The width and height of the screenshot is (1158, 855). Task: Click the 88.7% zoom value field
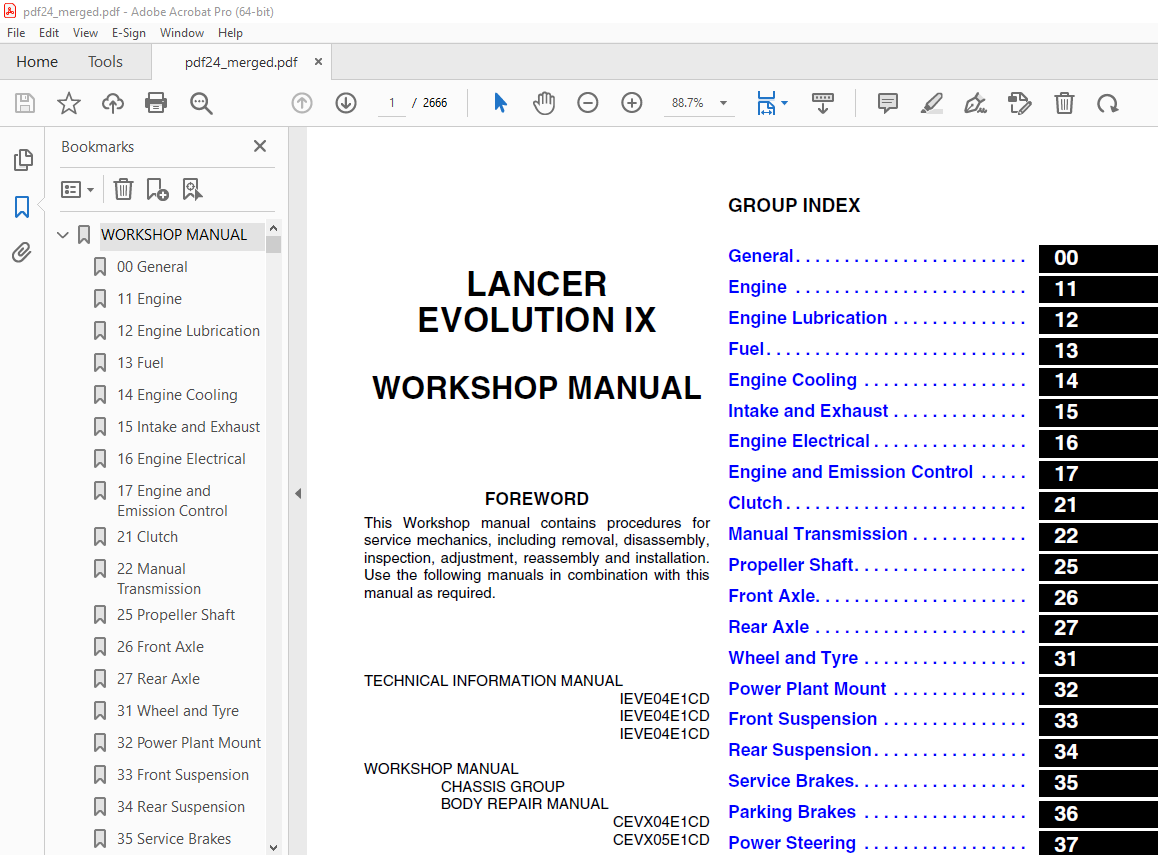click(688, 103)
